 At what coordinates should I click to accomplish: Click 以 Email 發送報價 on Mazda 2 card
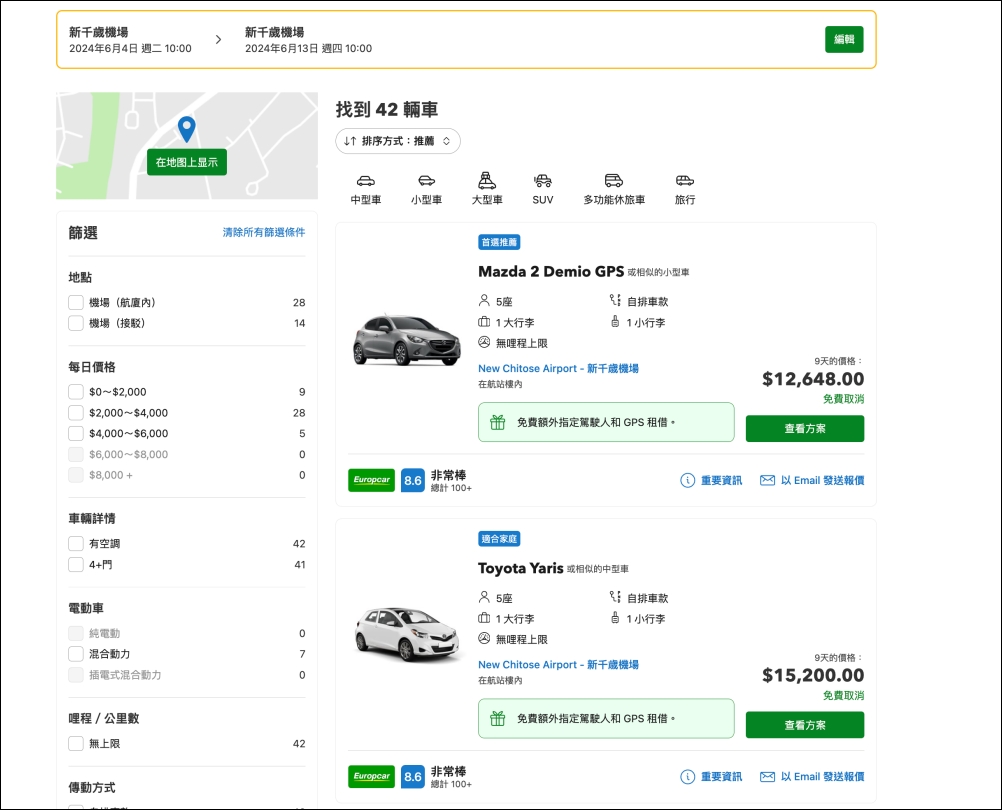822,480
